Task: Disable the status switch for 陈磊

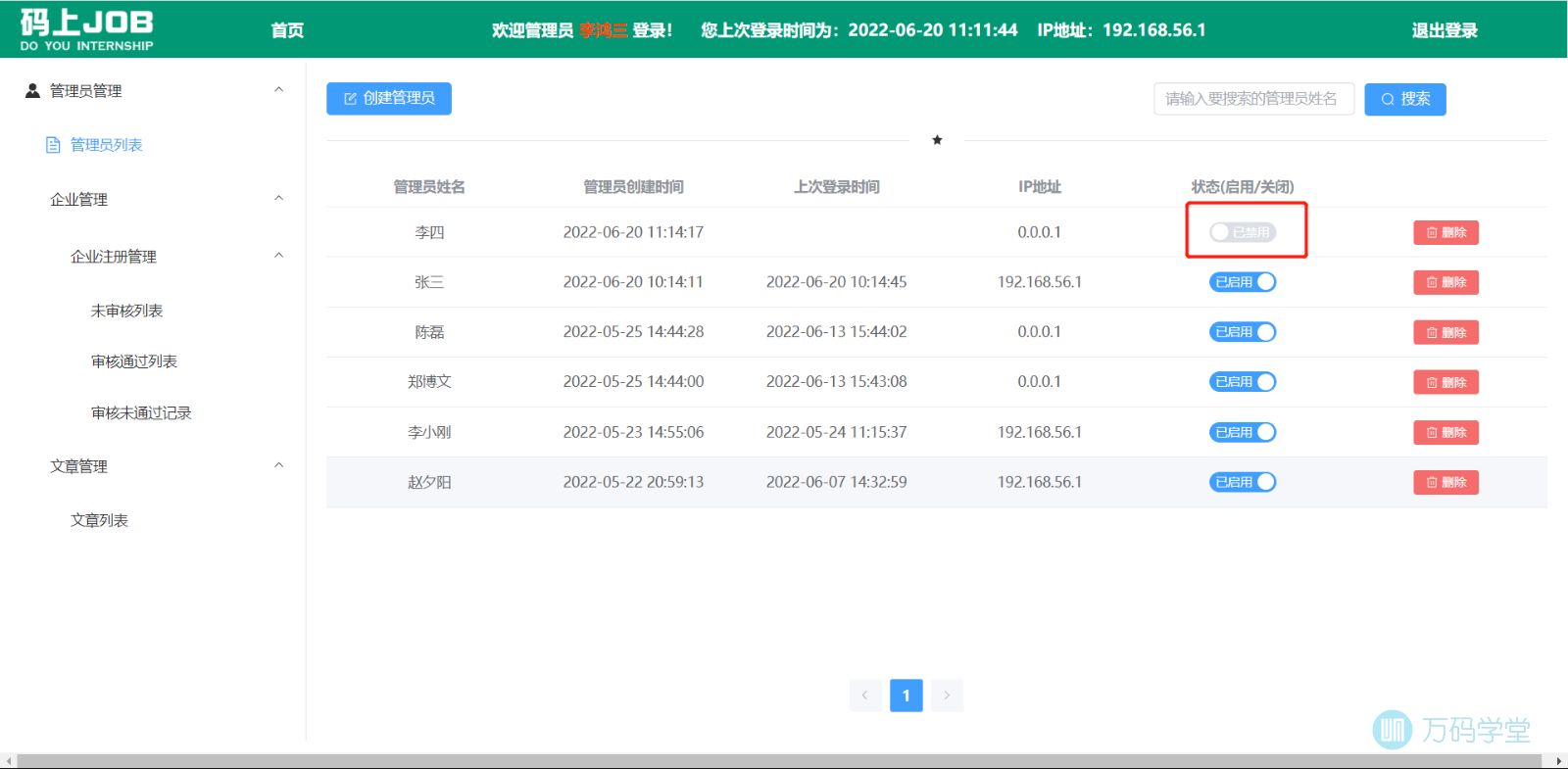Action: pos(1243,332)
